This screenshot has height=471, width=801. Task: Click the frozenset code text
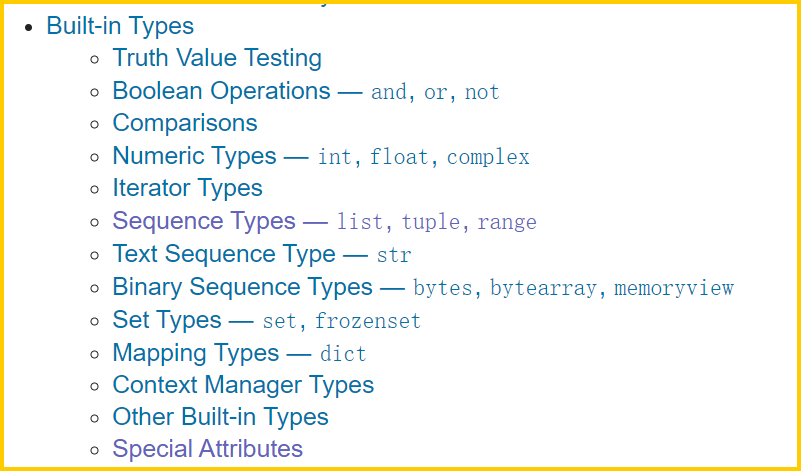pyautogui.click(x=368, y=321)
